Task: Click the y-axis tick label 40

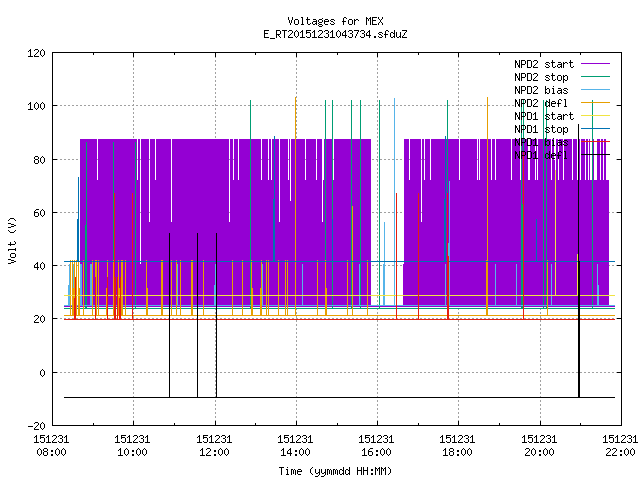Action: [x=40, y=266]
